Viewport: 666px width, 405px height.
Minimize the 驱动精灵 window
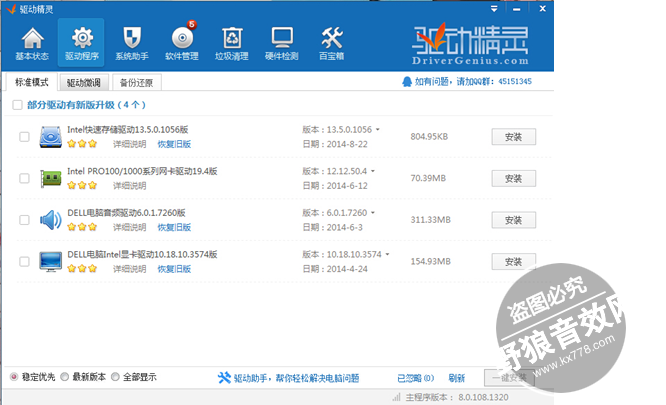point(516,9)
